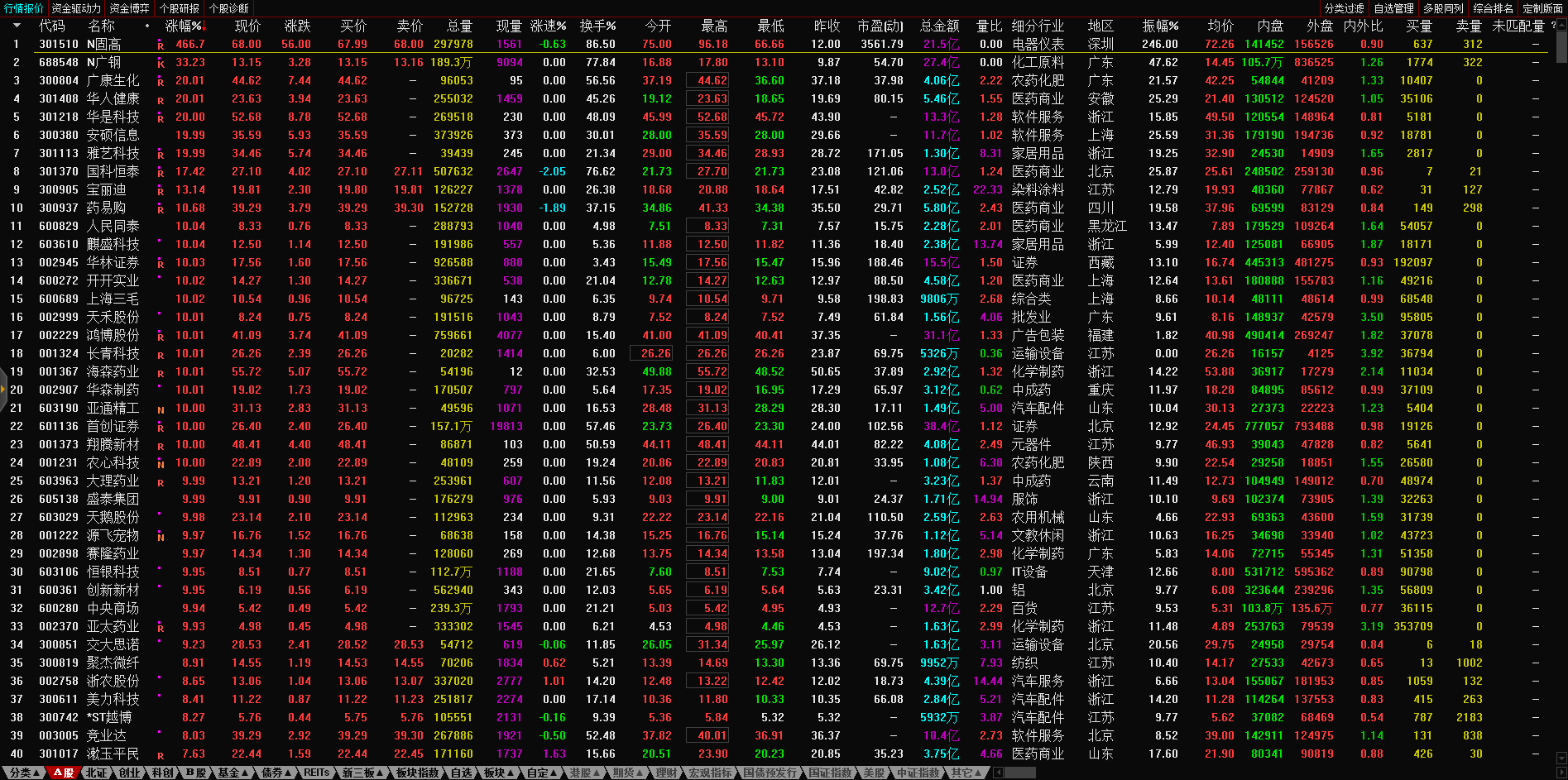Click the dot marker beside the 名称 header
This screenshot has height=780, width=1568.
(x=147, y=26)
